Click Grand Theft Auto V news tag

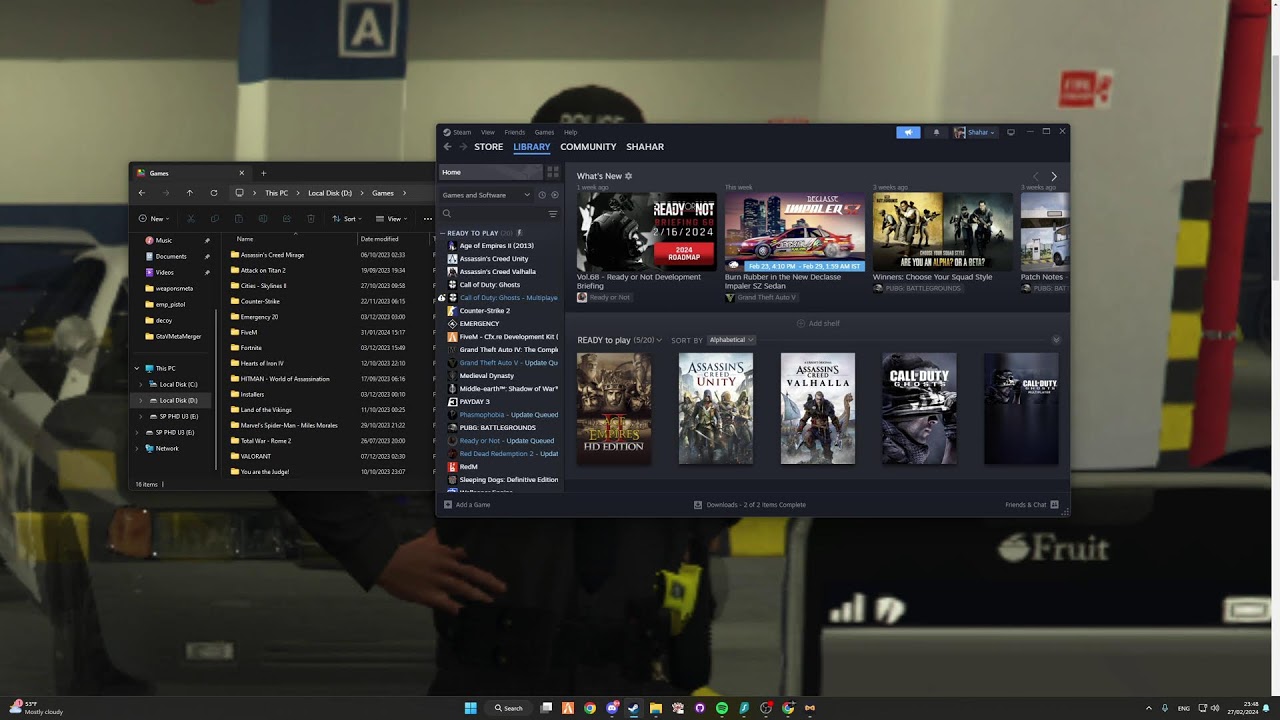760,298
